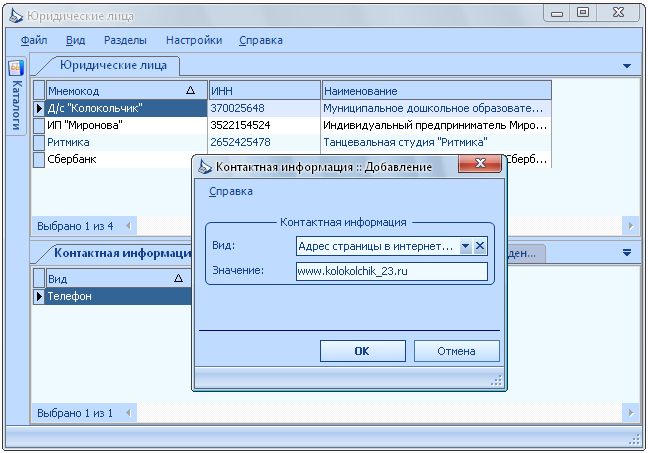Open the Настройки menu
648x453 pixels.
194,40
